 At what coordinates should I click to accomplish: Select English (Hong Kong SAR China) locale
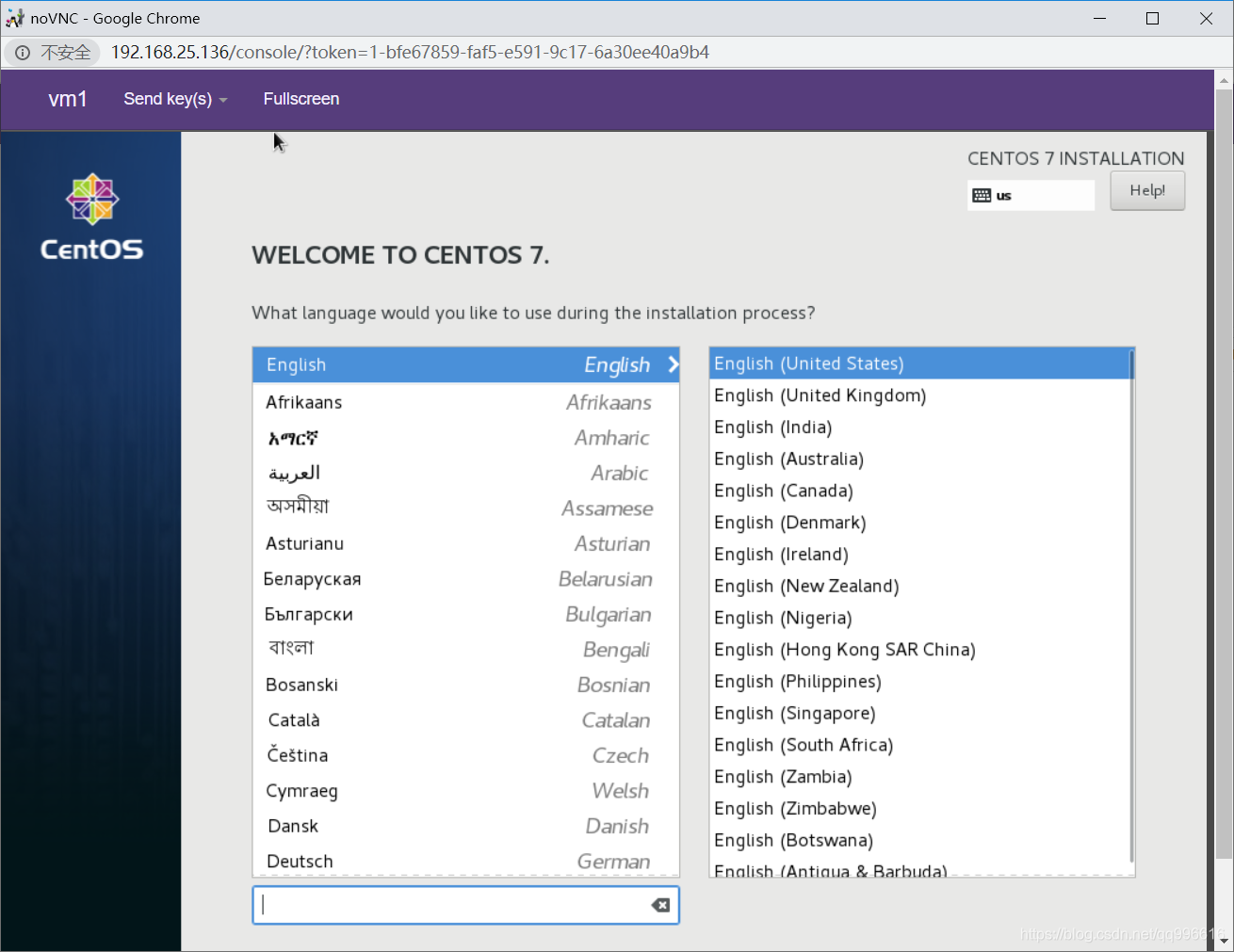click(x=918, y=650)
